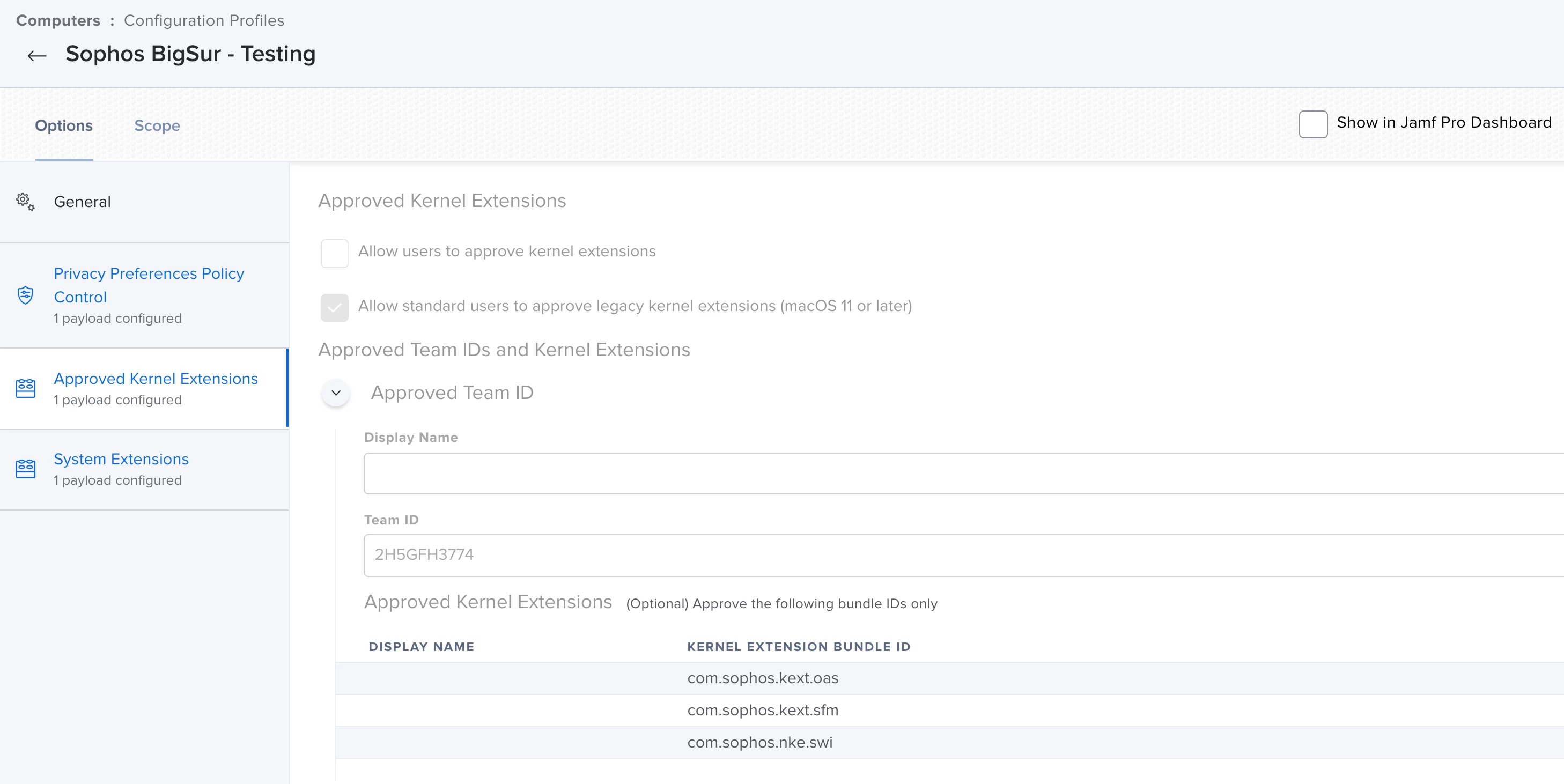The image size is (1564, 784).
Task: Click the Approved Kernel Extensions payload icon
Action: pos(26,388)
